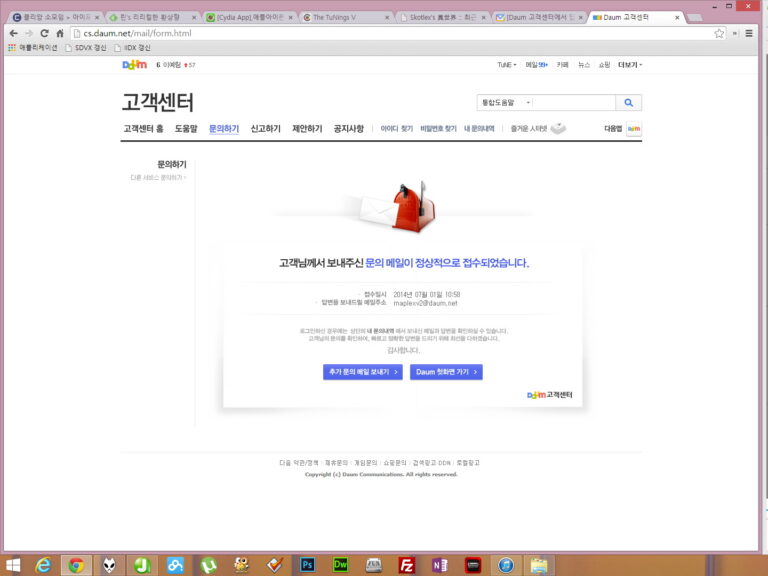The height and width of the screenshot is (576, 768).
Task: Open the 카페 link in the top bar
Action: [x=562, y=65]
